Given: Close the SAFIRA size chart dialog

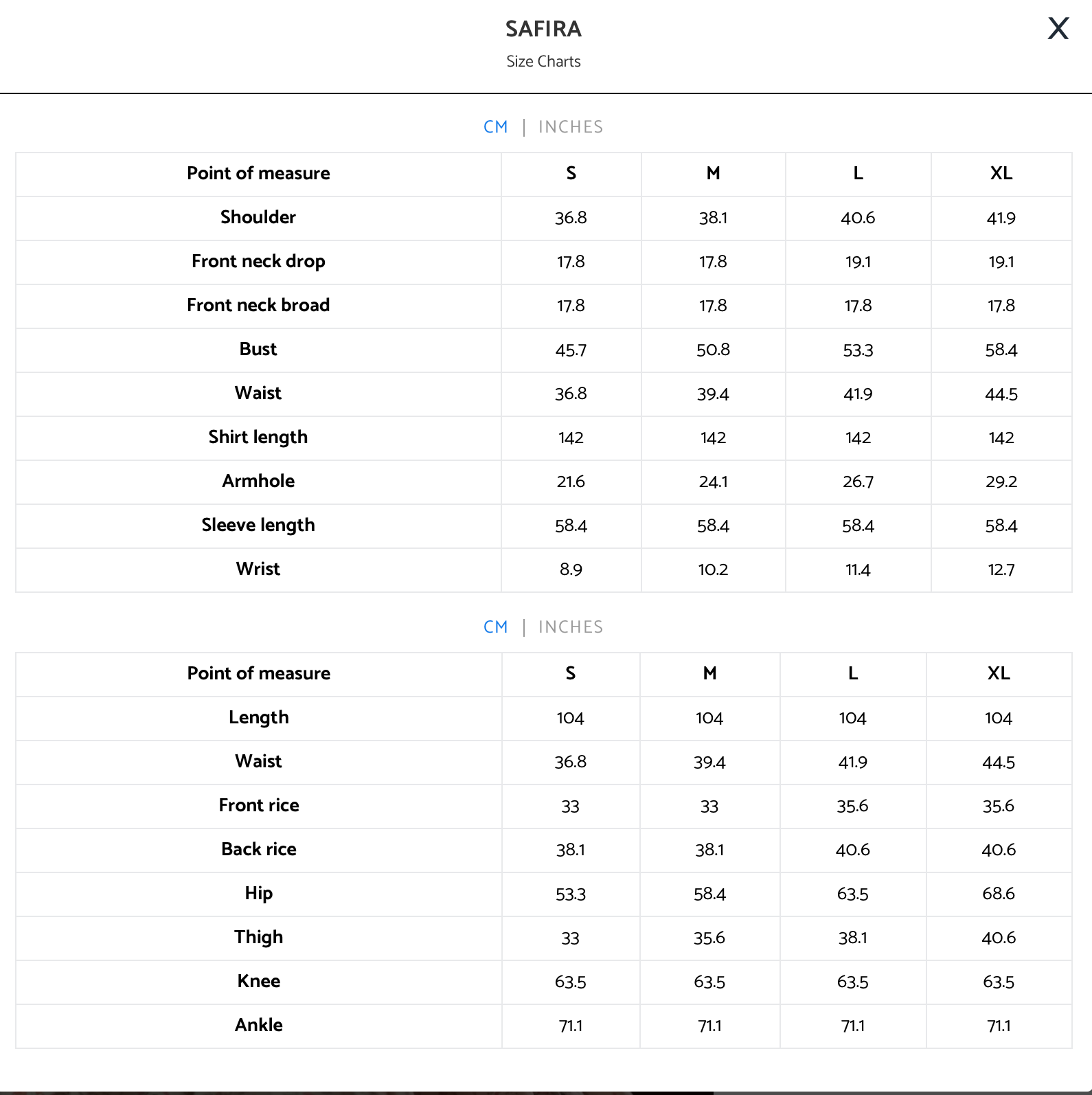Looking at the screenshot, I should click(x=1058, y=29).
